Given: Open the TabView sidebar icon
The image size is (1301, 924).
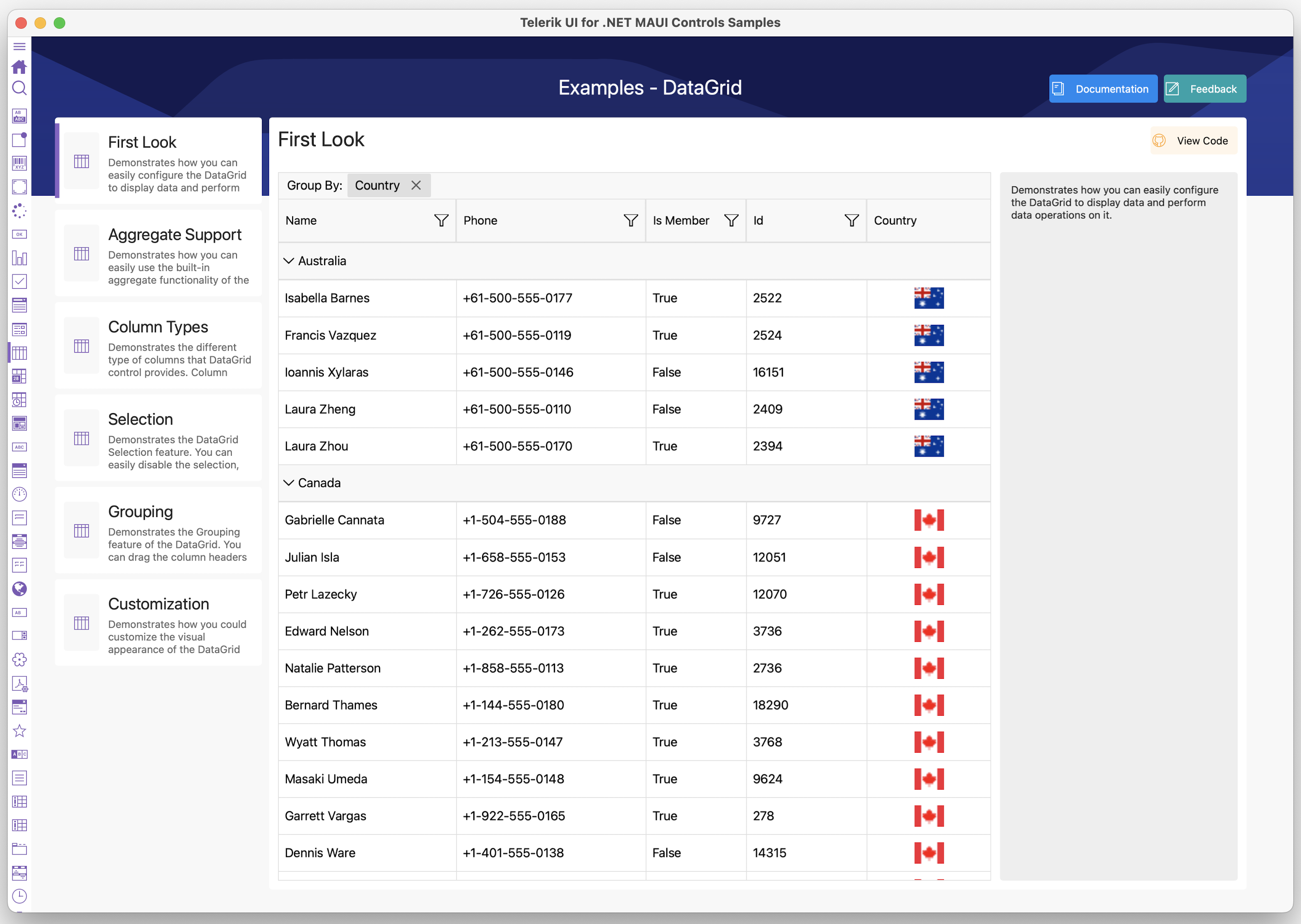Looking at the screenshot, I should coord(19,849).
